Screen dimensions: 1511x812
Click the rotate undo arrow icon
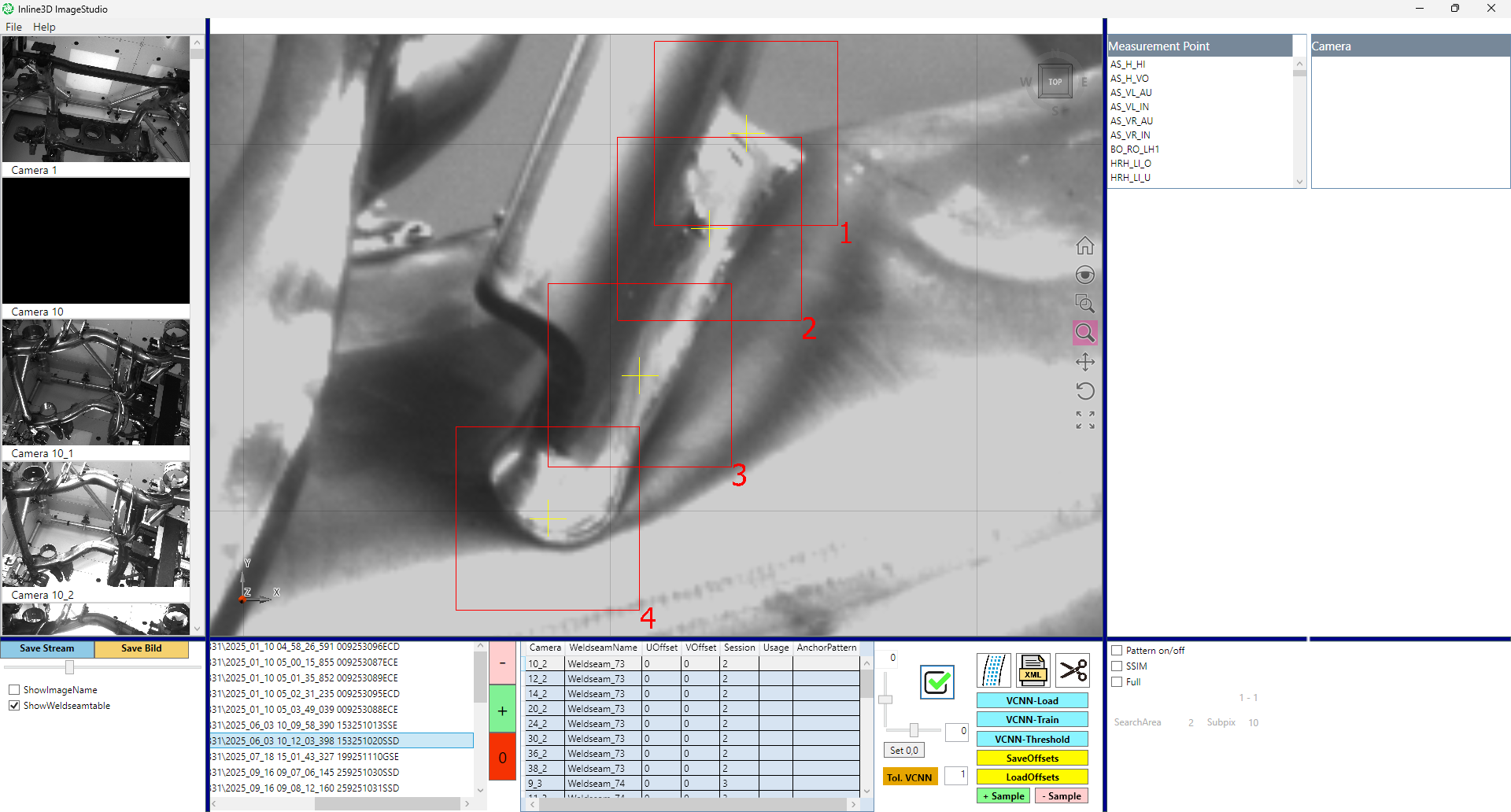click(x=1084, y=391)
